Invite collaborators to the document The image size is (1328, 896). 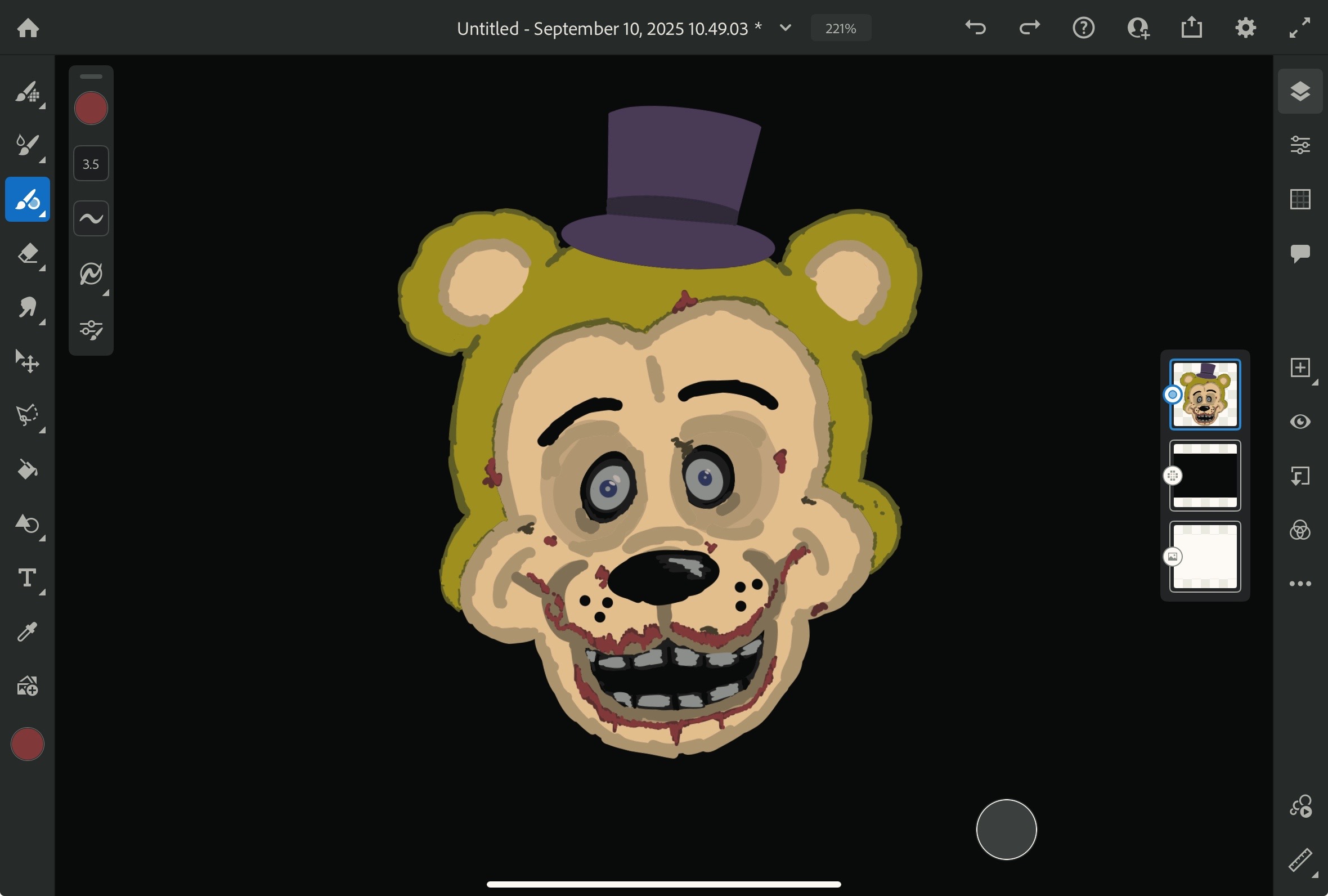tap(1138, 28)
